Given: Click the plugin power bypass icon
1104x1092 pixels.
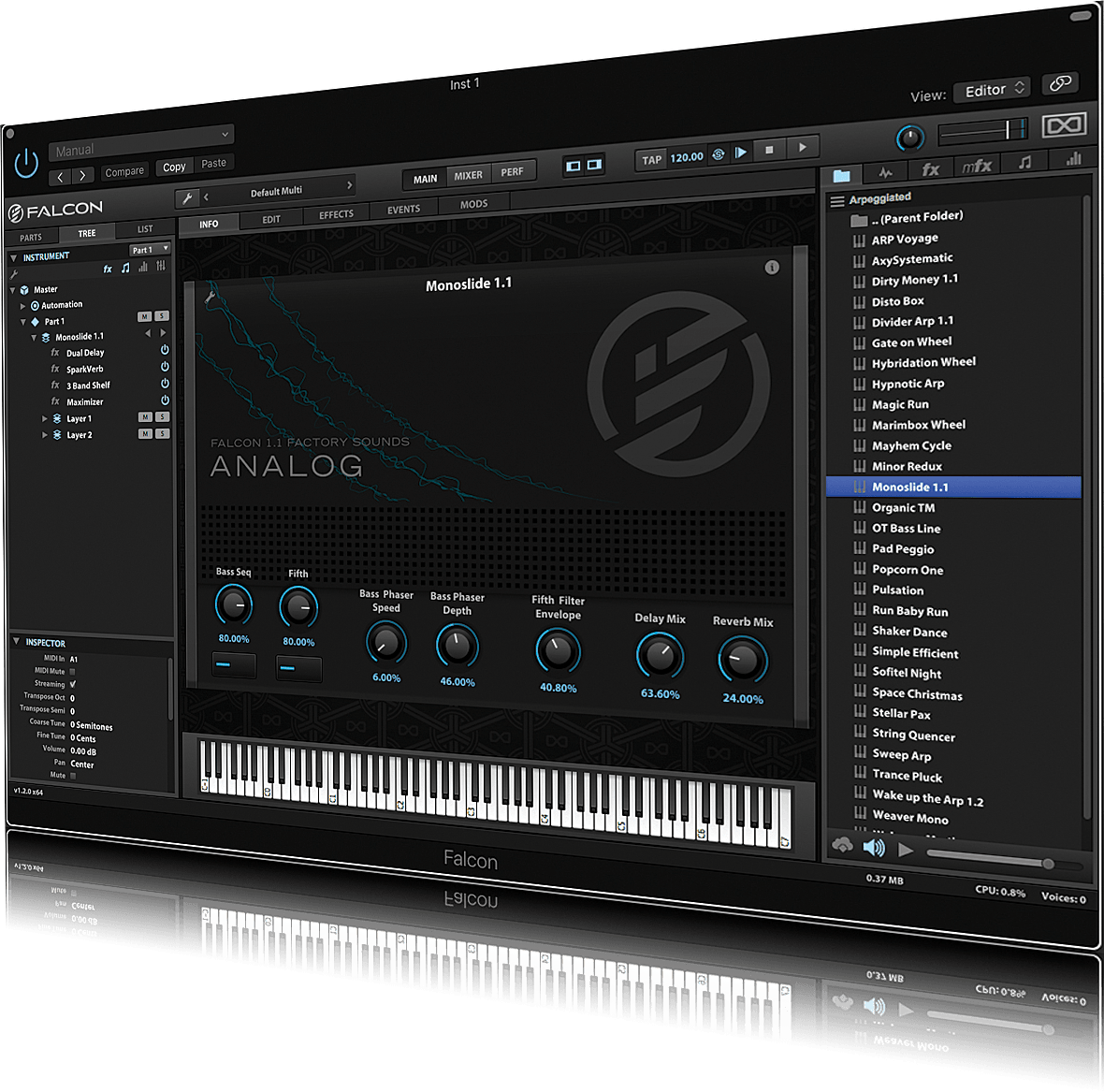Looking at the screenshot, I should click(26, 163).
